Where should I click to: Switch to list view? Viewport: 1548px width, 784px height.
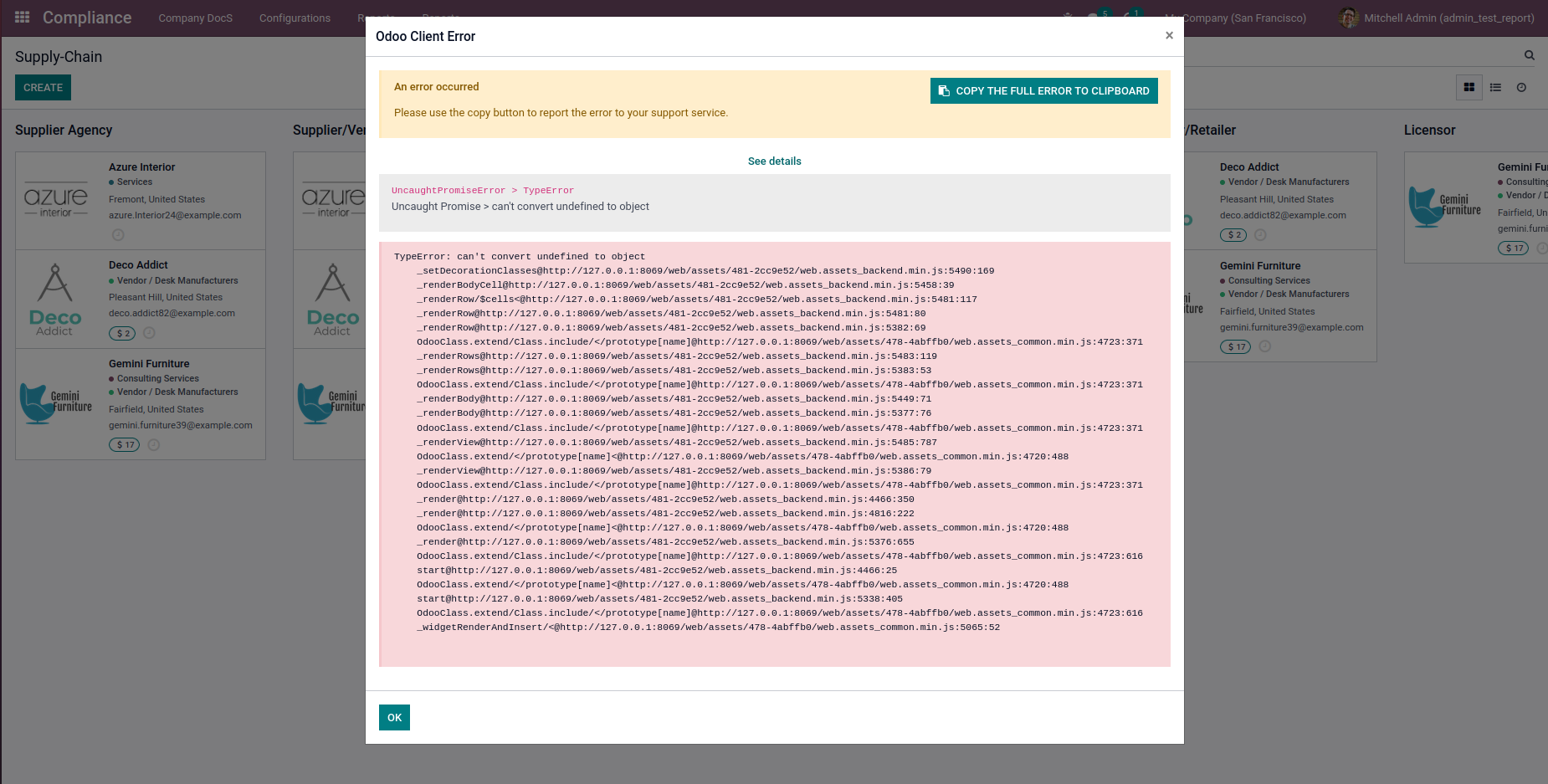(1495, 87)
